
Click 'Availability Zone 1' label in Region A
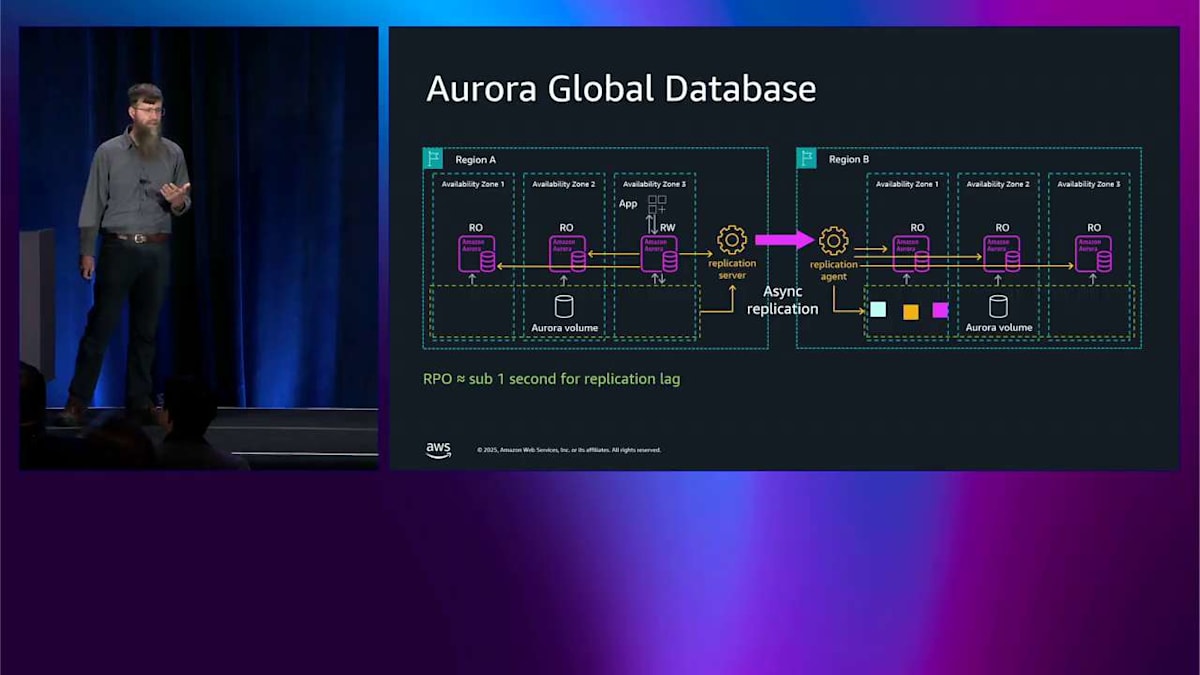pyautogui.click(x=473, y=184)
